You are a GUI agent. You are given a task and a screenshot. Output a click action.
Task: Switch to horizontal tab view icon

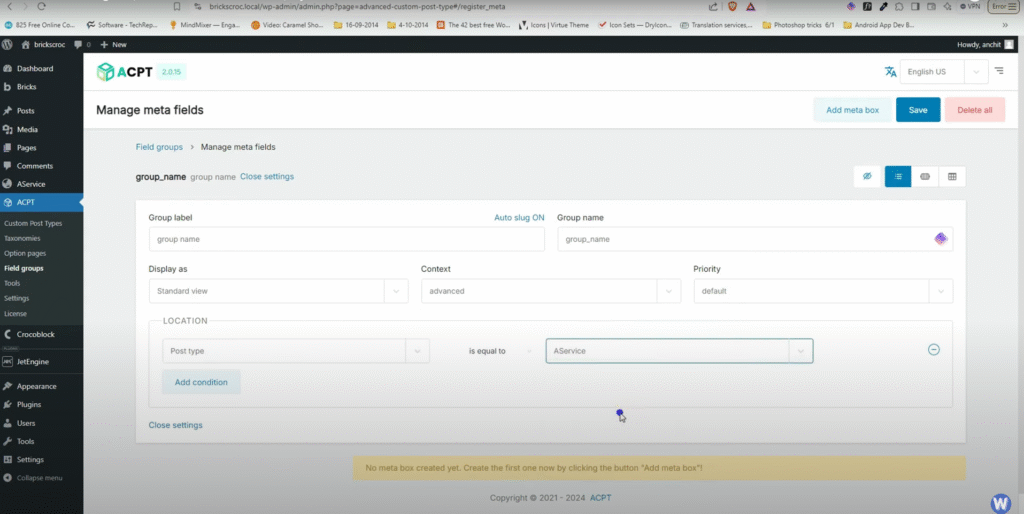pyautogui.click(x=925, y=176)
